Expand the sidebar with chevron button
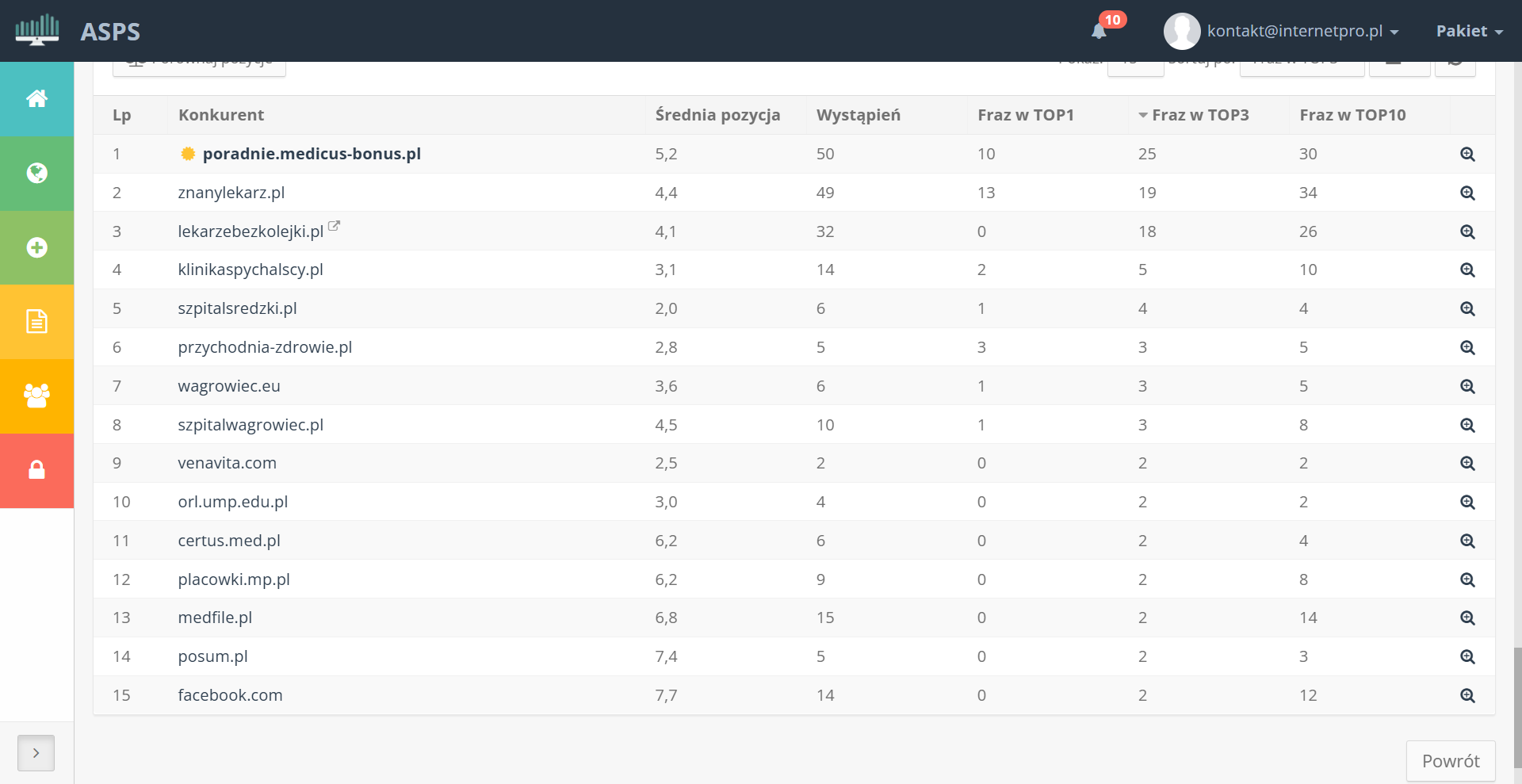The width and height of the screenshot is (1522, 784). point(36,753)
